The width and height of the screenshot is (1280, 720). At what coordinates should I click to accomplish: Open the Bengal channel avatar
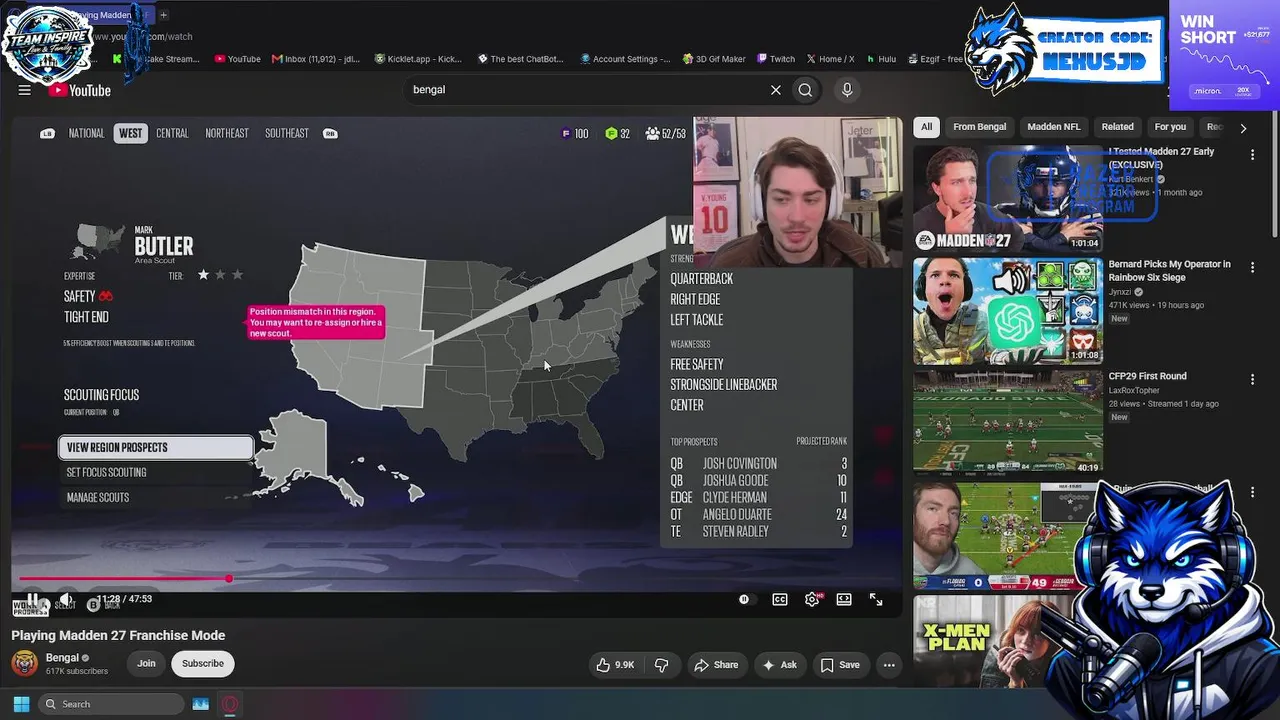pyautogui.click(x=25, y=663)
